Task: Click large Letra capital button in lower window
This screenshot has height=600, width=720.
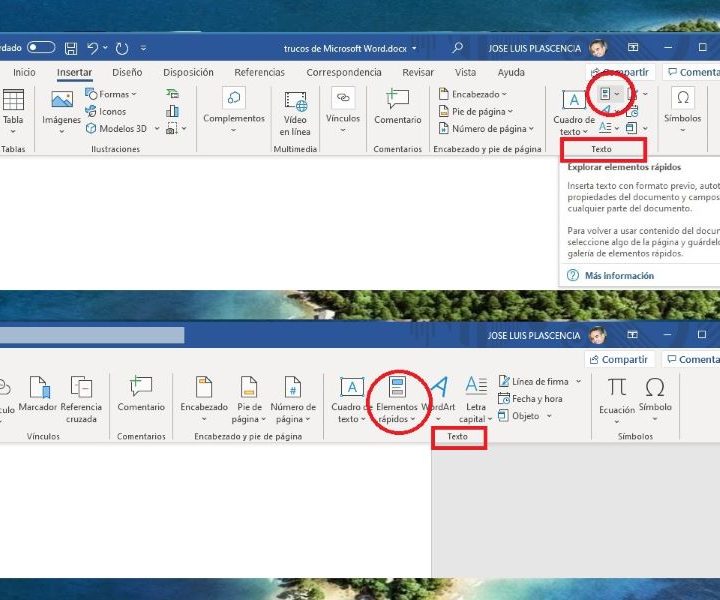Action: tap(476, 399)
